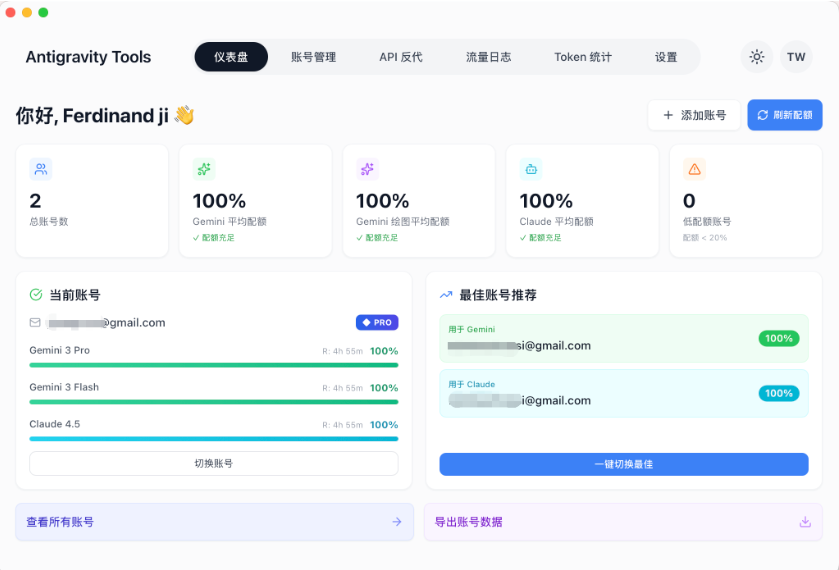Click the envelope icon next to current email
The image size is (839, 570).
(x=35, y=322)
